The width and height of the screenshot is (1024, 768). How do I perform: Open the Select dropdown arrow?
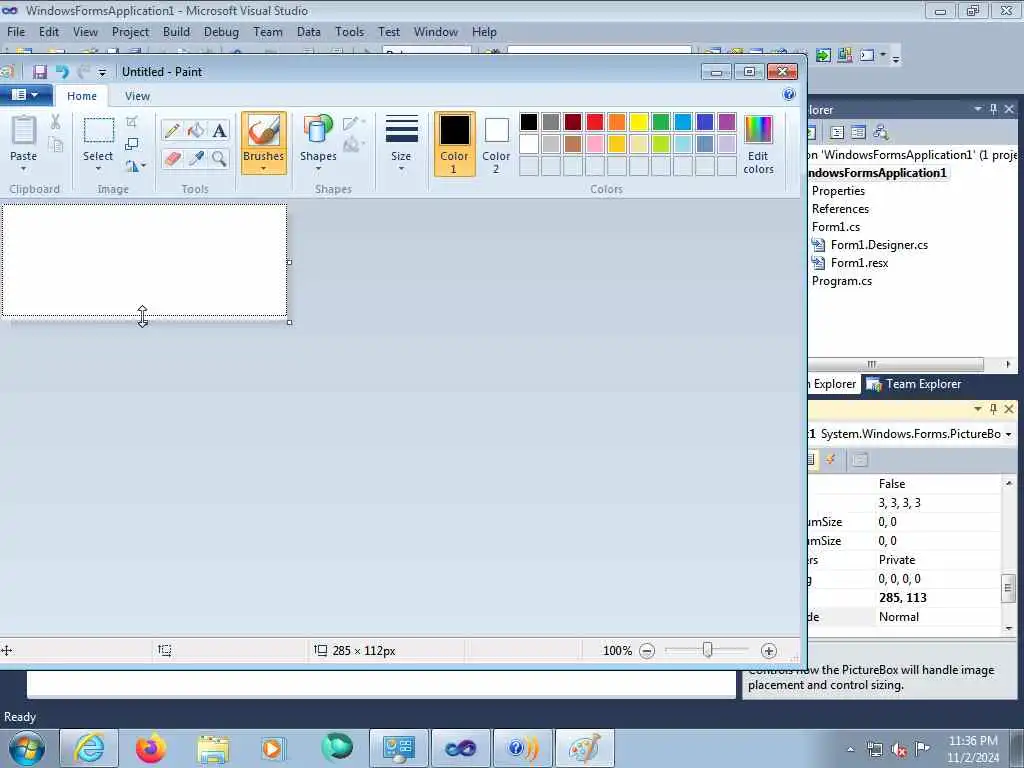coord(98,169)
